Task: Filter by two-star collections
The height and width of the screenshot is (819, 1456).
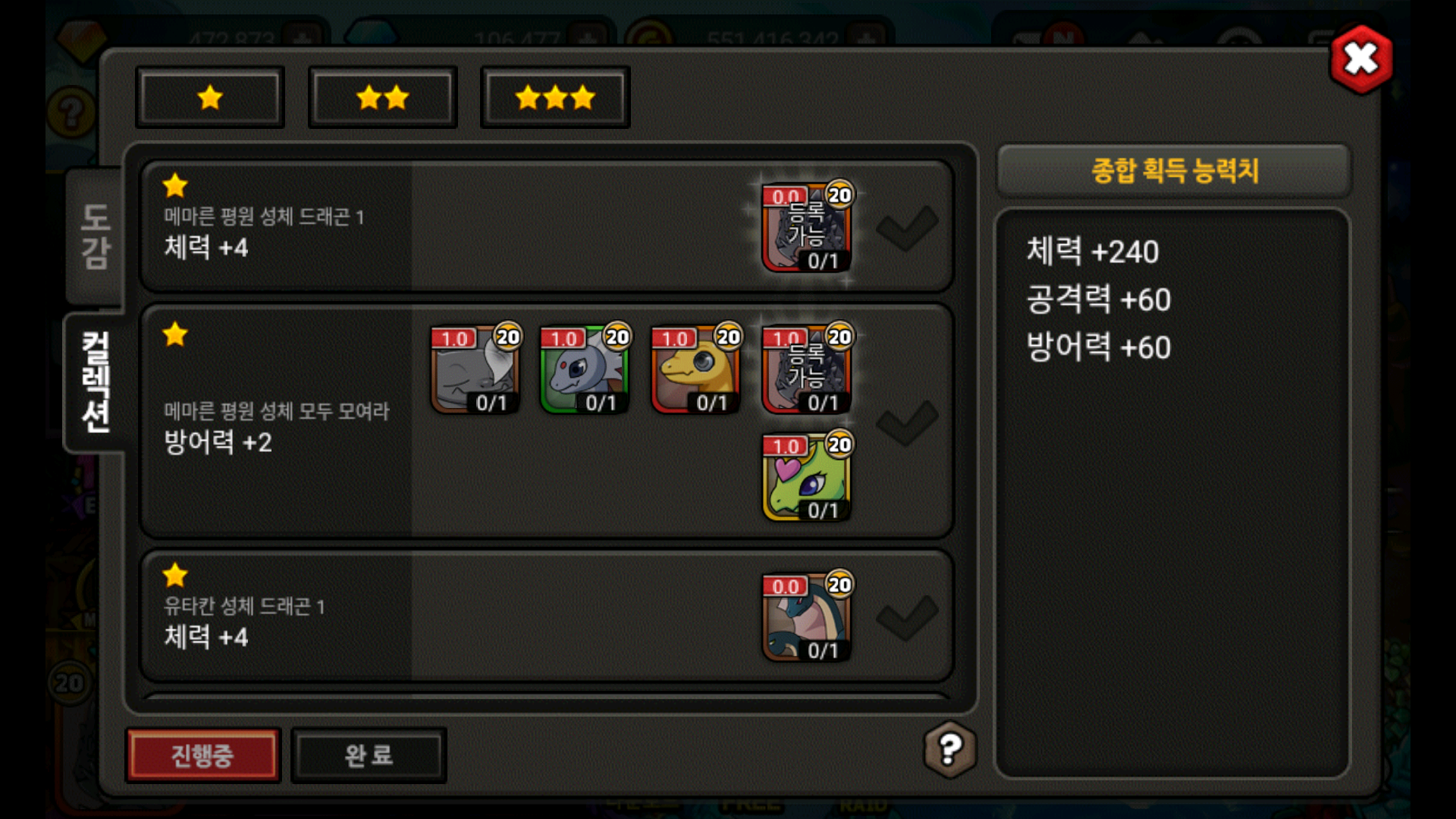Action: coord(382,97)
